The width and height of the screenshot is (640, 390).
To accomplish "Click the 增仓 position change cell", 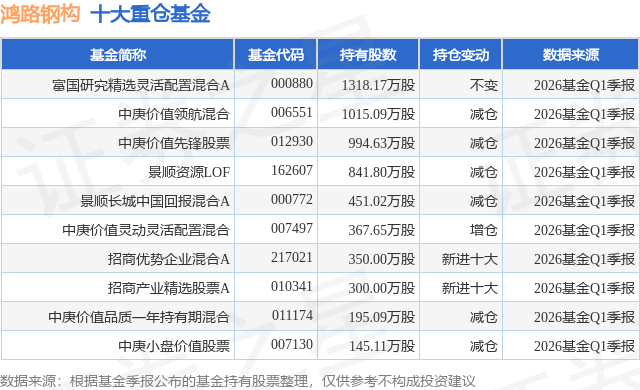I will click(x=484, y=230).
